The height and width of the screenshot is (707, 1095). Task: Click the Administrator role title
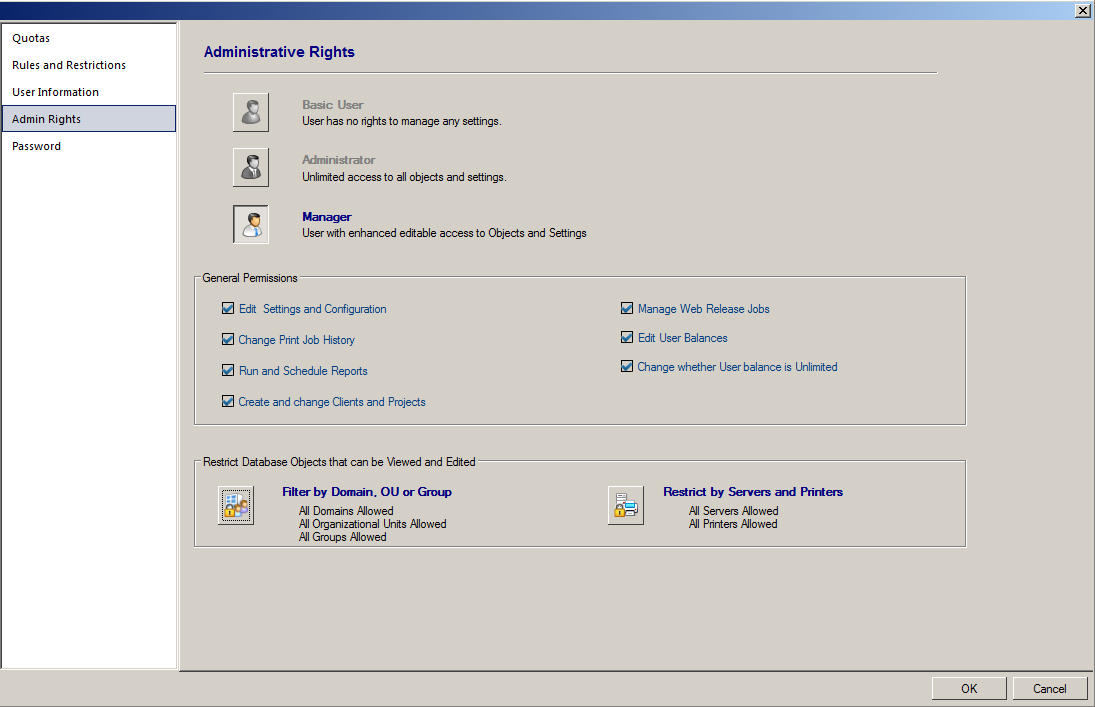tap(339, 160)
